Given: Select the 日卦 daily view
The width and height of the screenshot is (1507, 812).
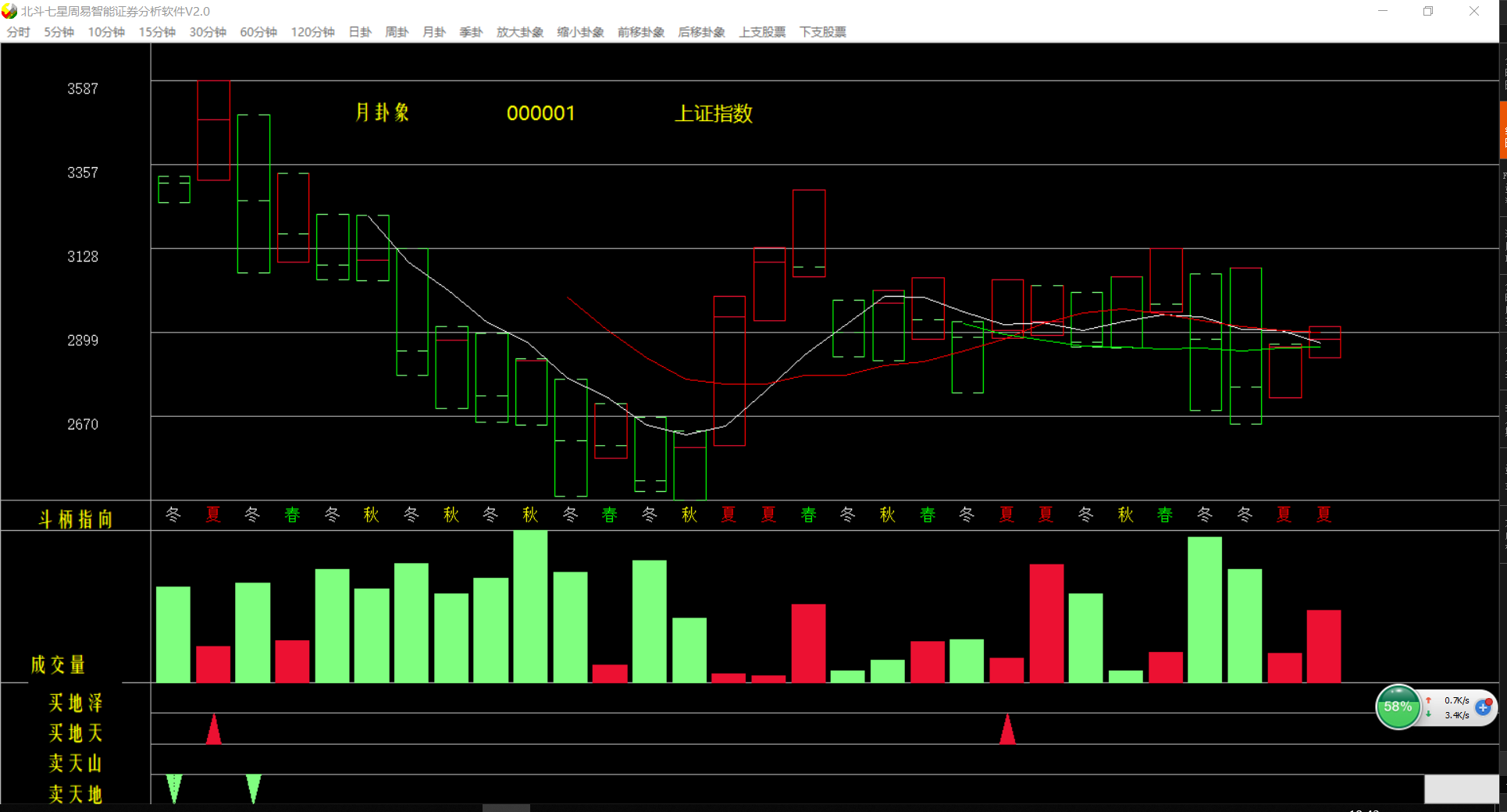Looking at the screenshot, I should tap(360, 32).
